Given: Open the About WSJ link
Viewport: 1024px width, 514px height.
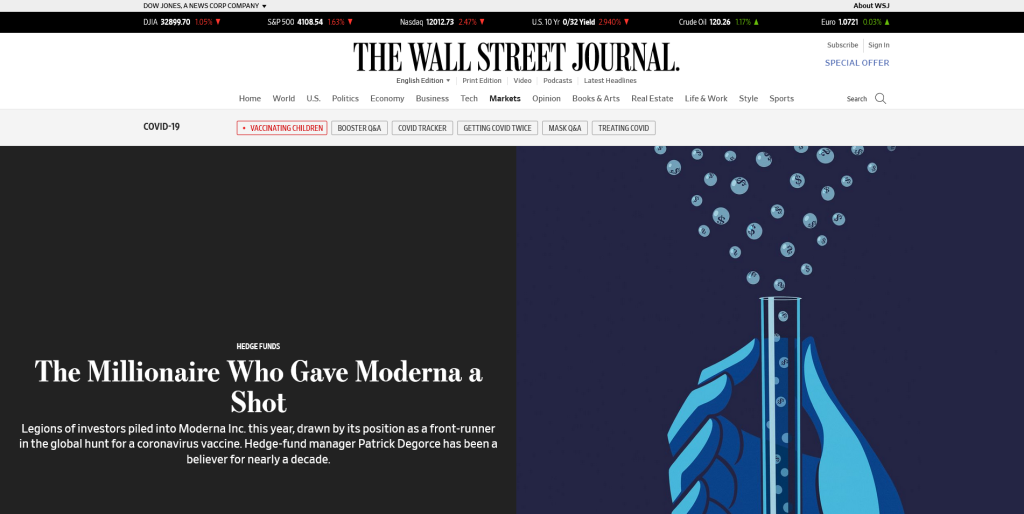Looking at the screenshot, I should (871, 6).
